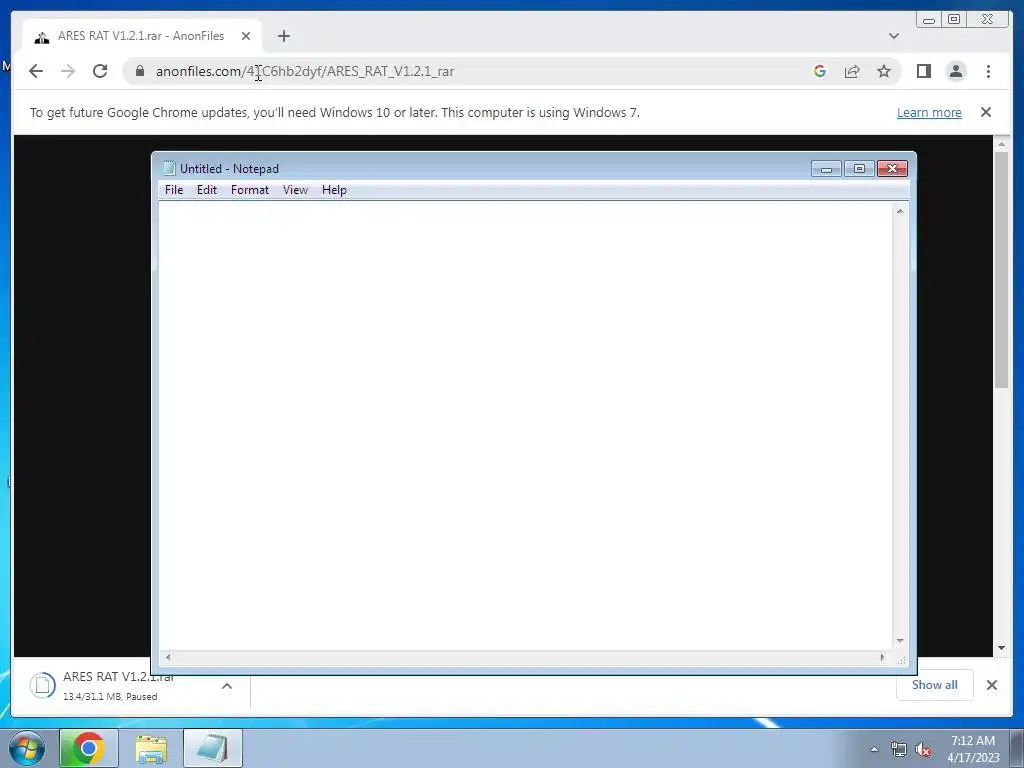Open the Learn more link
This screenshot has width=1024, height=768.
929,112
